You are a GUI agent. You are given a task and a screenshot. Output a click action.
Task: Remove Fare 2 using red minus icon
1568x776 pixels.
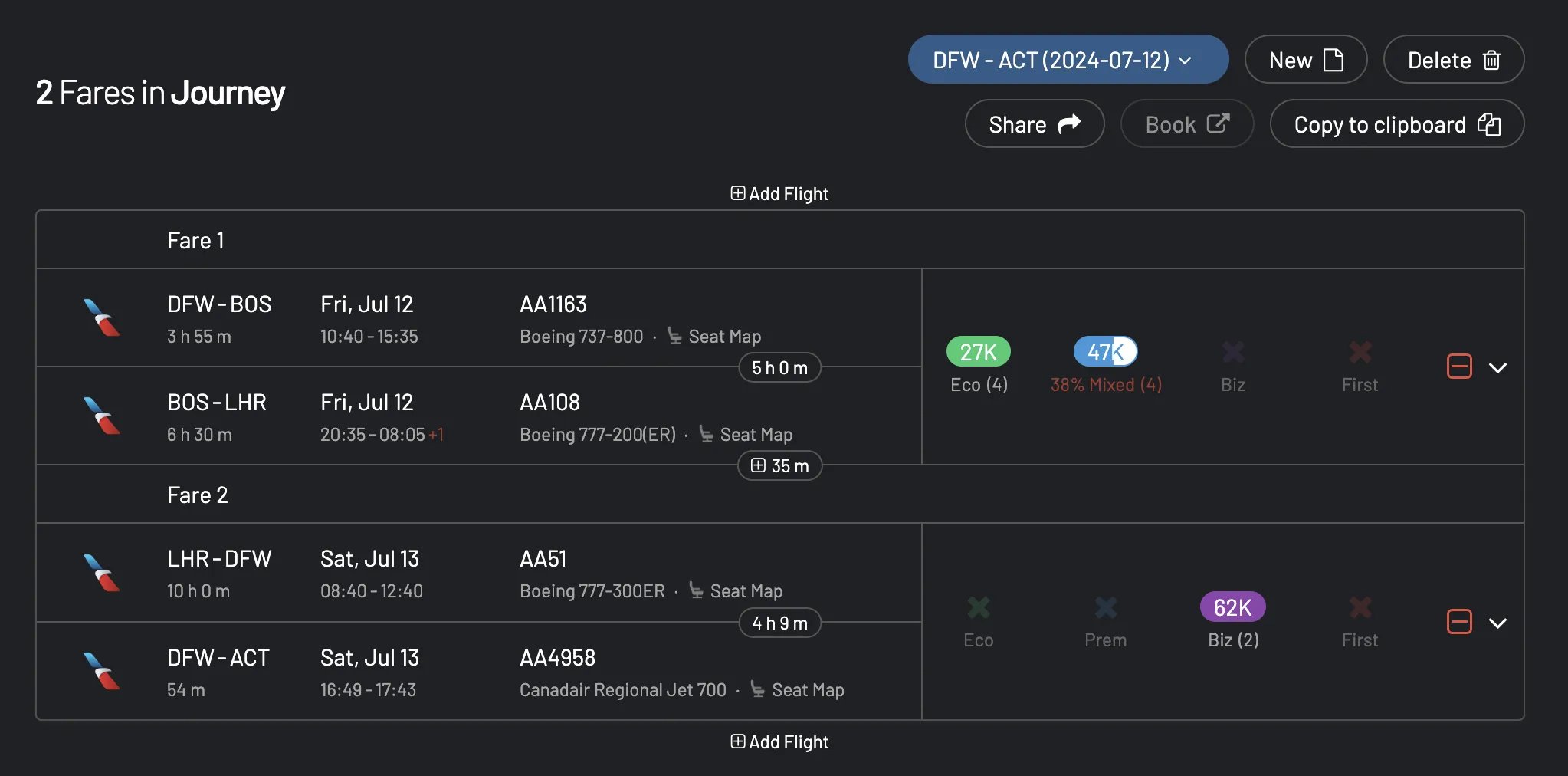[x=1459, y=622]
